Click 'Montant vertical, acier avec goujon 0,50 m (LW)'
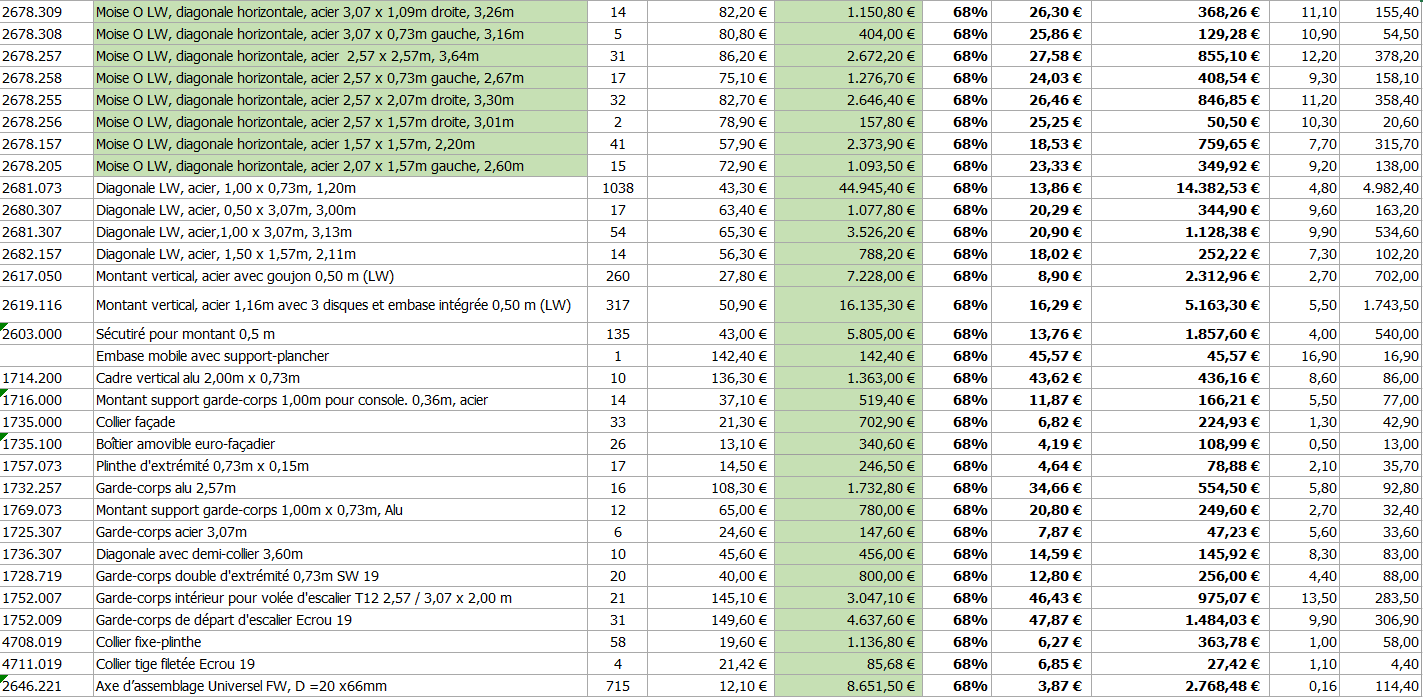 [340, 276]
